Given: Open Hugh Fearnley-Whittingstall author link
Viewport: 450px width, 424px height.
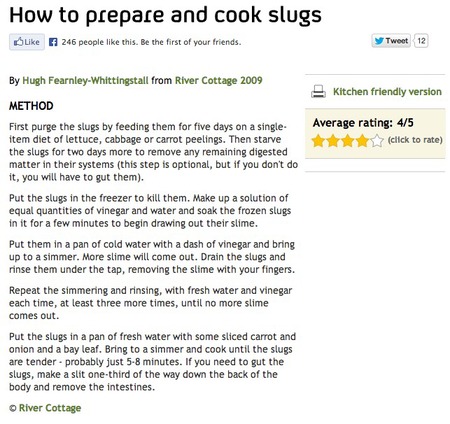Looking at the screenshot, I should coord(85,80).
